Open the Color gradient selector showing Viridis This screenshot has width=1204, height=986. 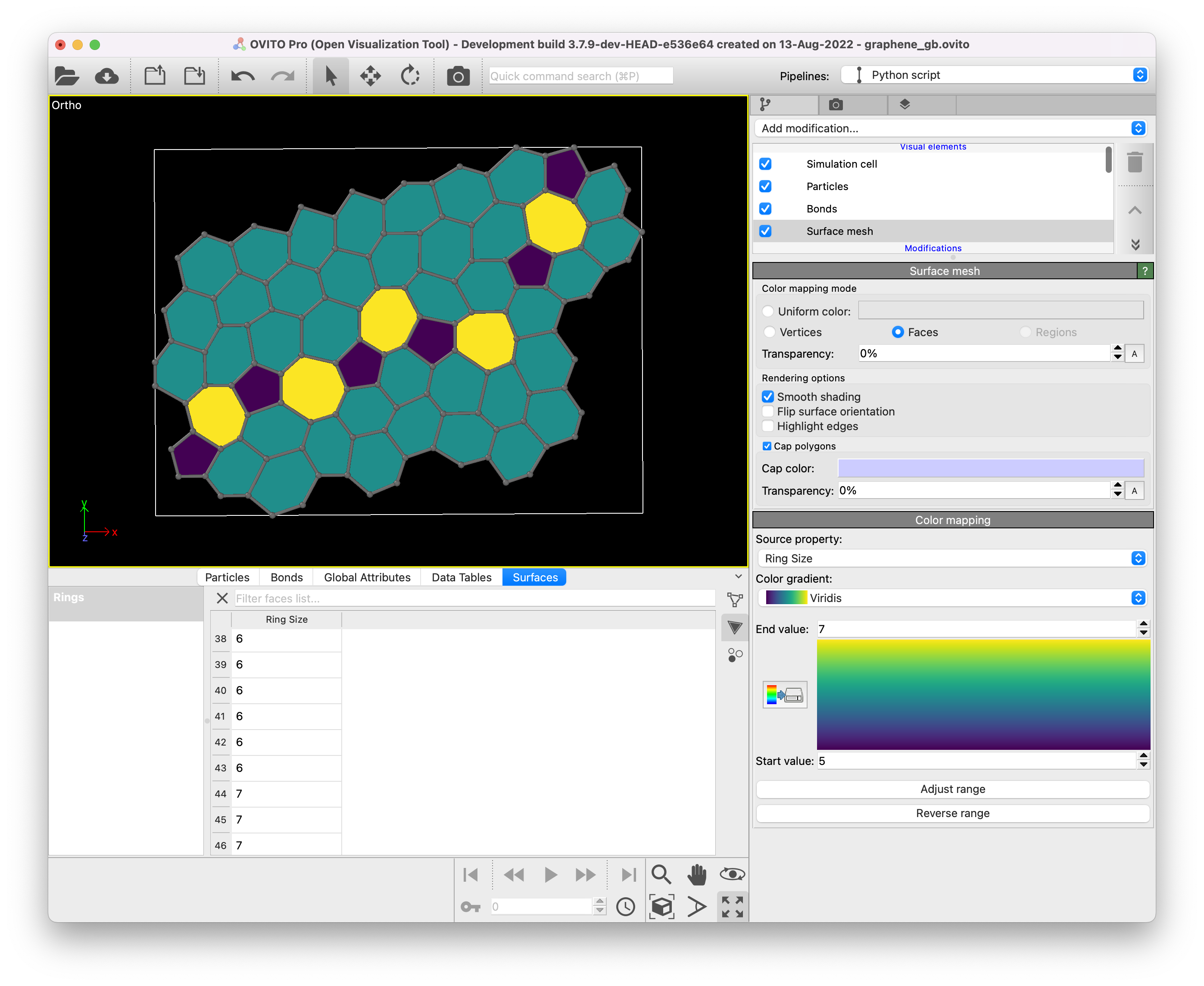click(952, 598)
